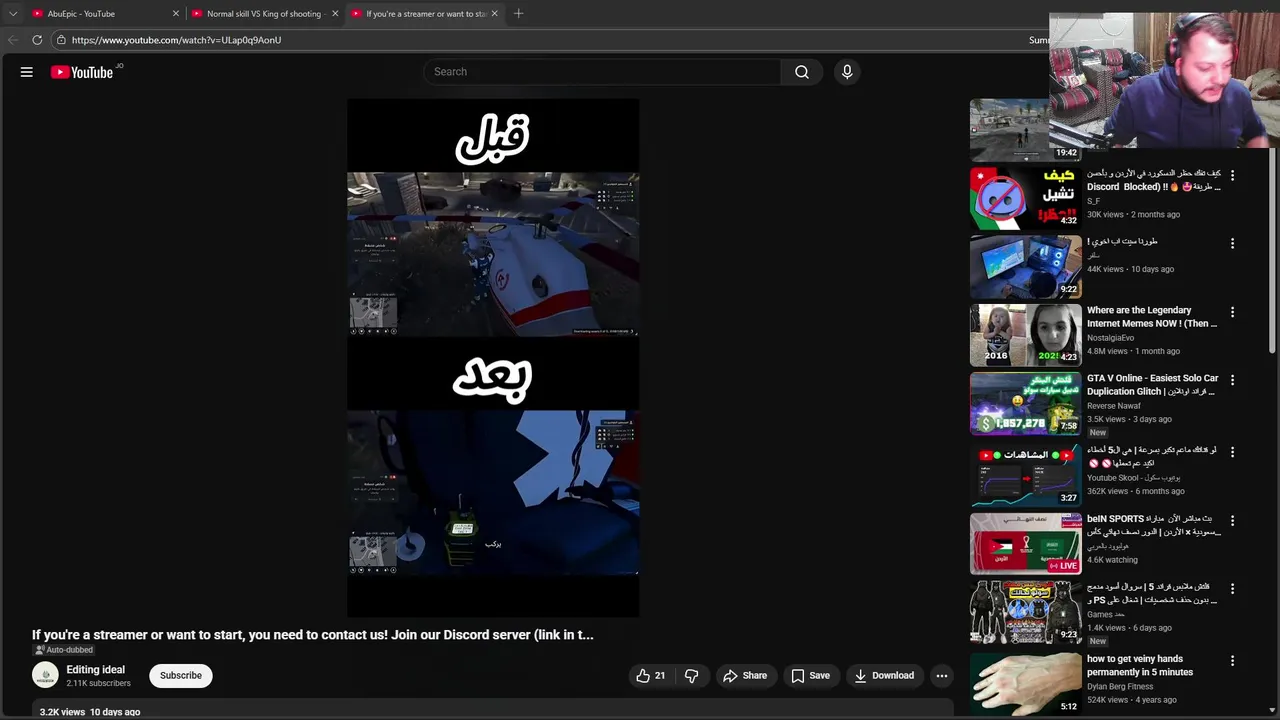Screen dimensions: 1280x720
Task: Download the video
Action: pos(884,676)
